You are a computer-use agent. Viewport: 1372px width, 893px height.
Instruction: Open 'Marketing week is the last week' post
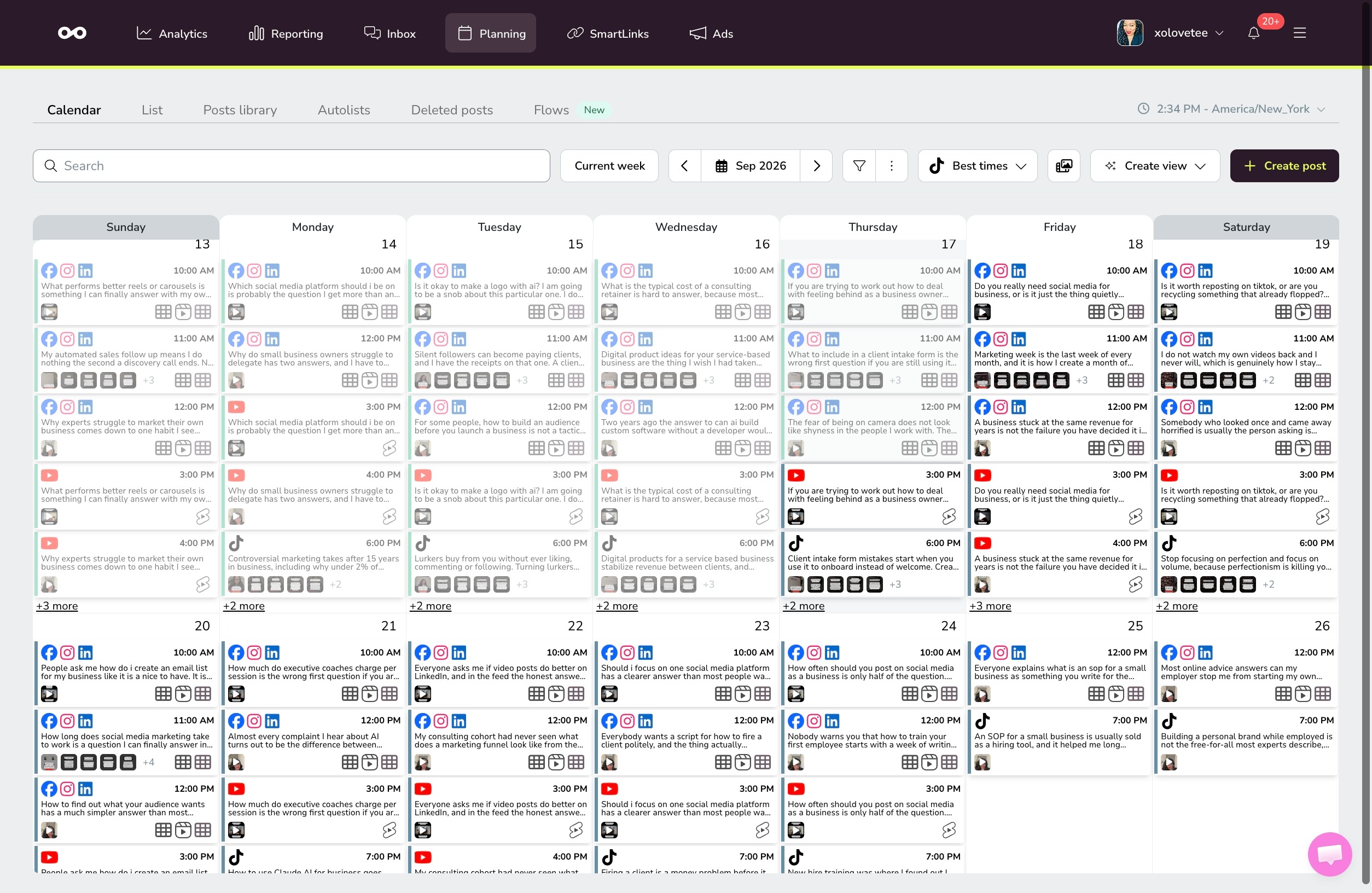[1059, 359]
